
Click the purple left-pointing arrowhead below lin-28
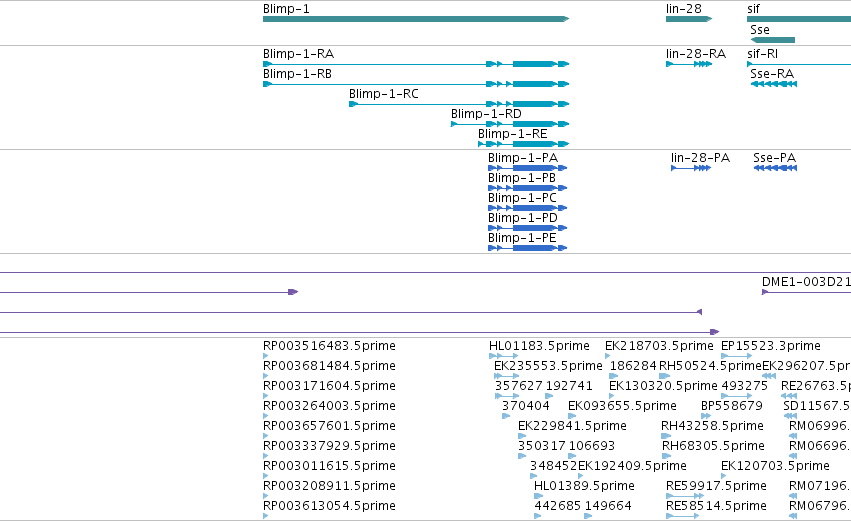click(700, 312)
